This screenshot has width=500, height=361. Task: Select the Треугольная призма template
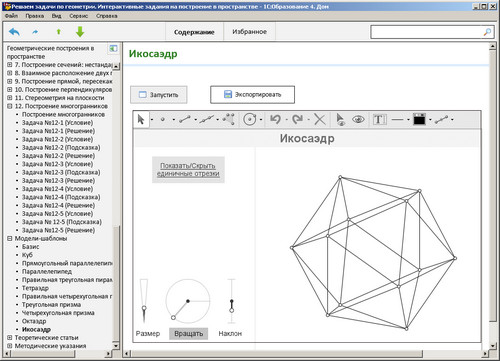point(51,305)
